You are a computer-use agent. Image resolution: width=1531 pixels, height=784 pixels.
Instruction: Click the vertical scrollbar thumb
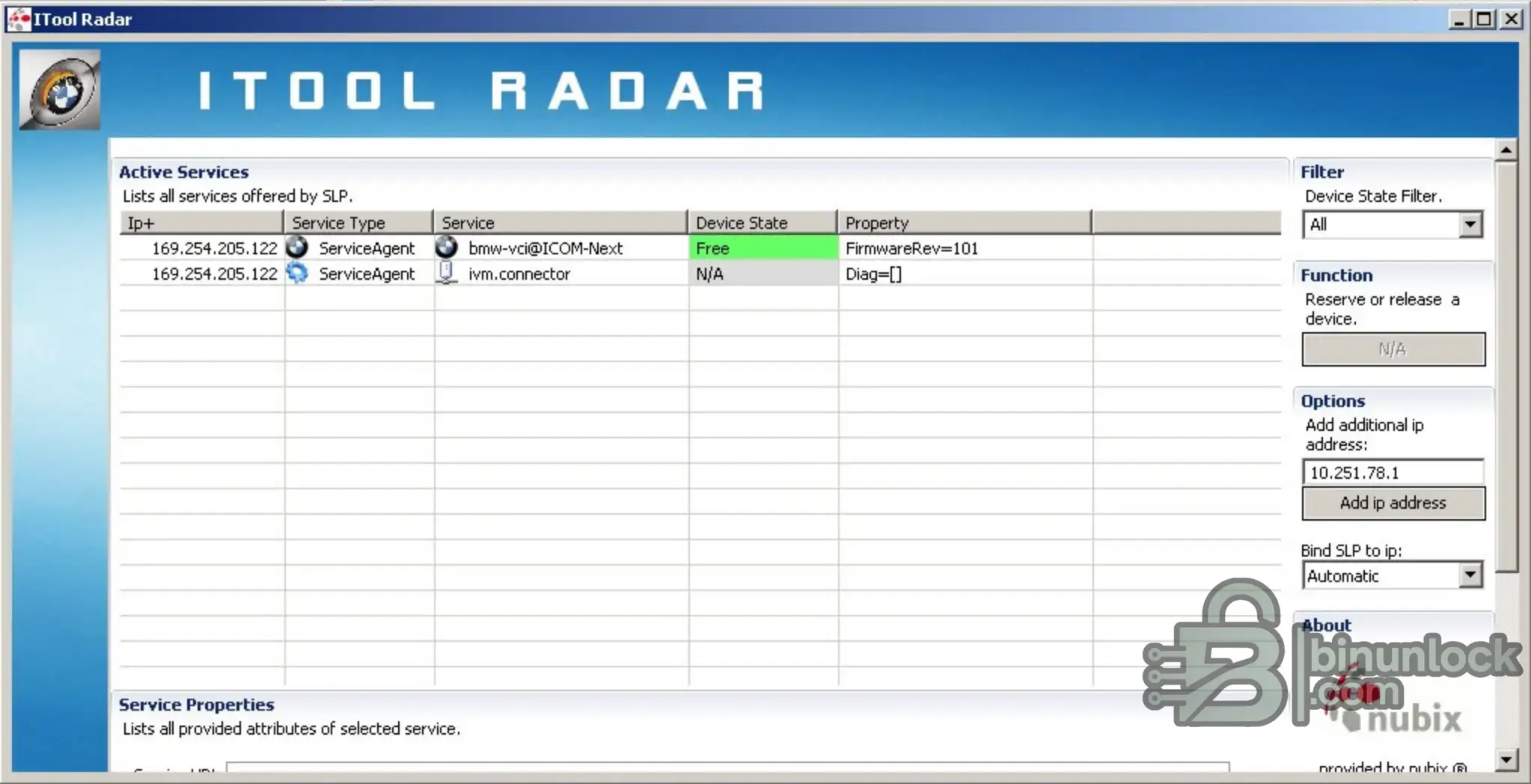1506,367
